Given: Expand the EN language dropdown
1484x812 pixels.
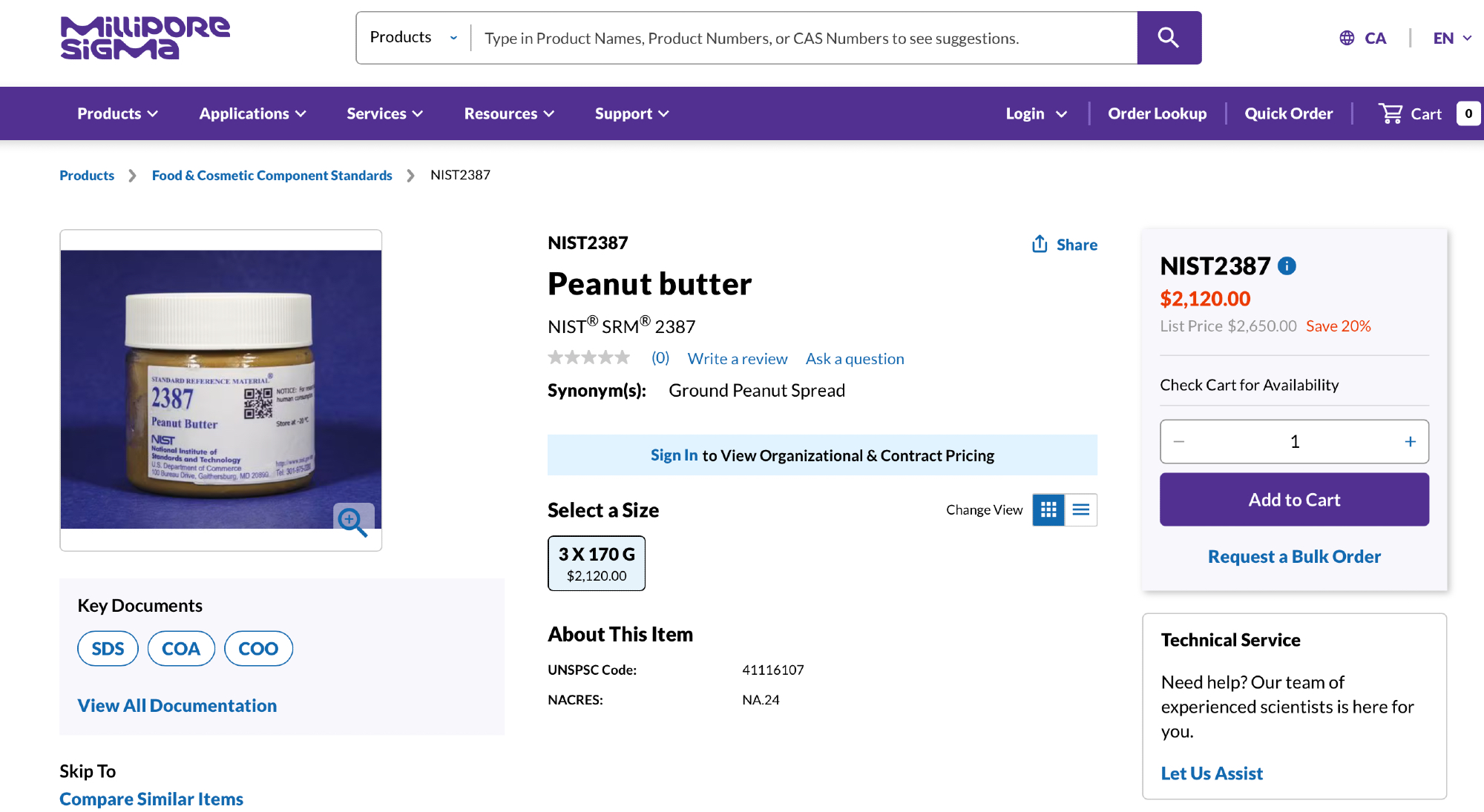Looking at the screenshot, I should click(x=1451, y=38).
